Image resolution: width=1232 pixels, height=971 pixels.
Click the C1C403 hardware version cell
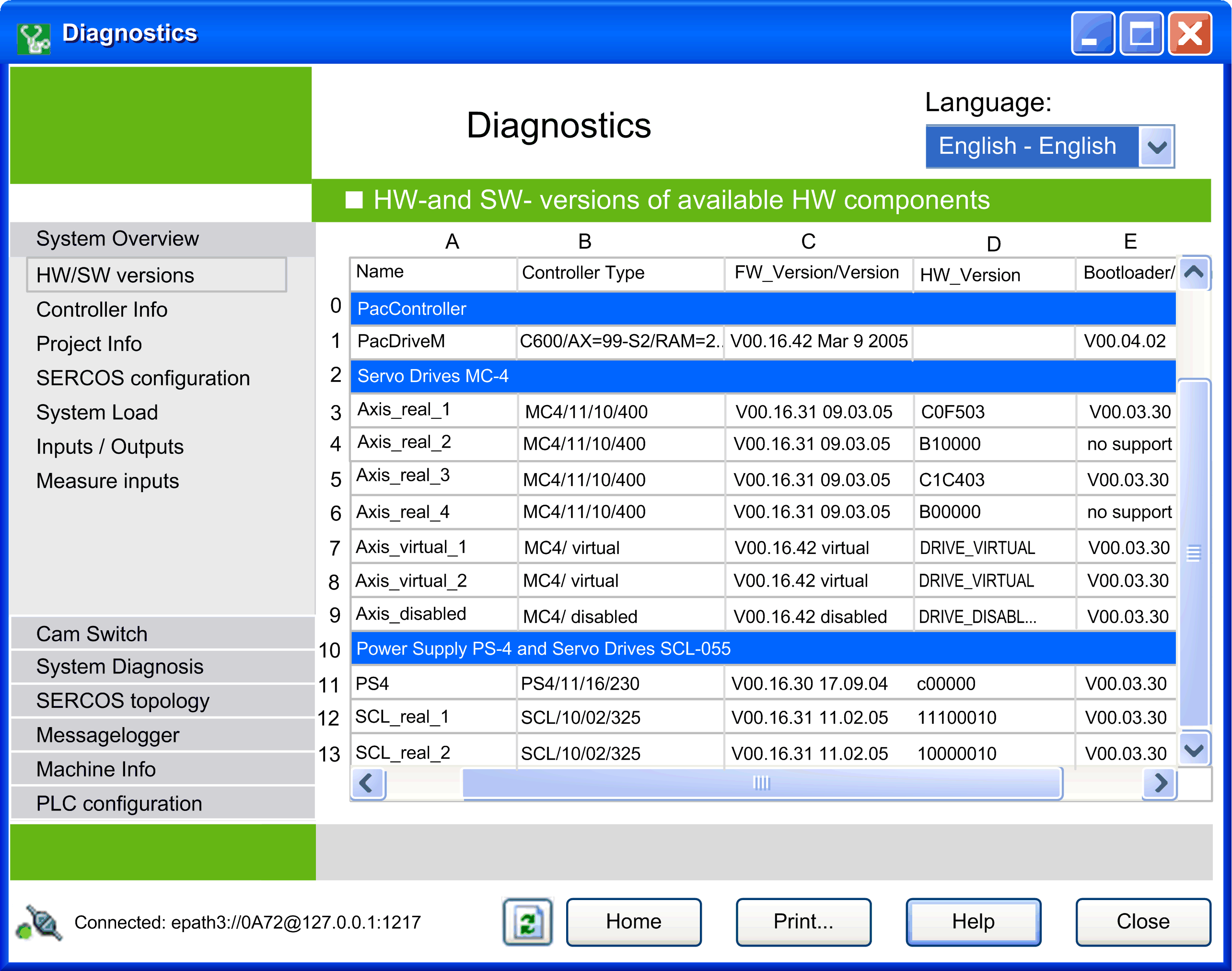point(995,479)
